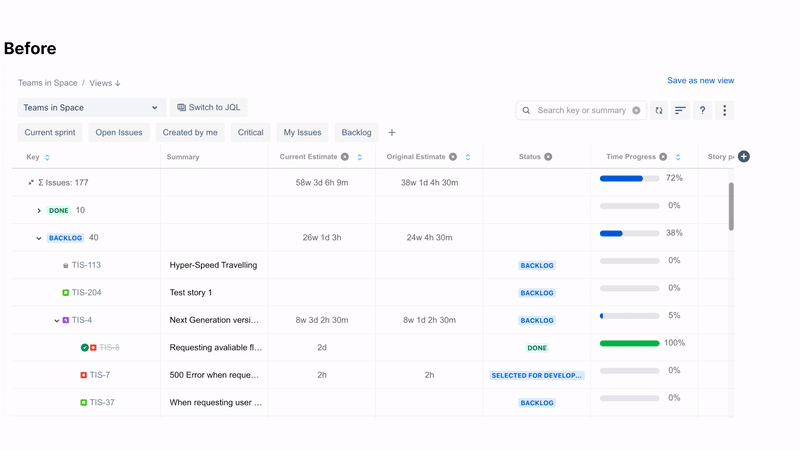Click the plus icon to add a quick filter
The image size is (800, 450).
click(x=392, y=133)
